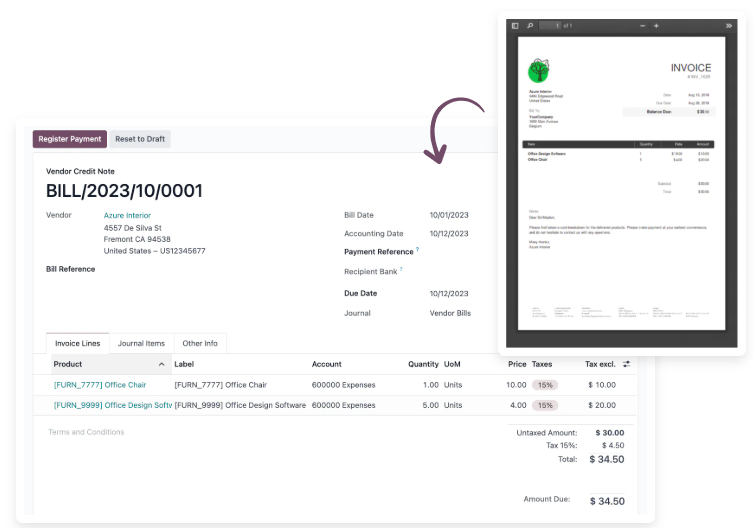Click the PDF page number field
Screen dimensions: 754x528
550,25
